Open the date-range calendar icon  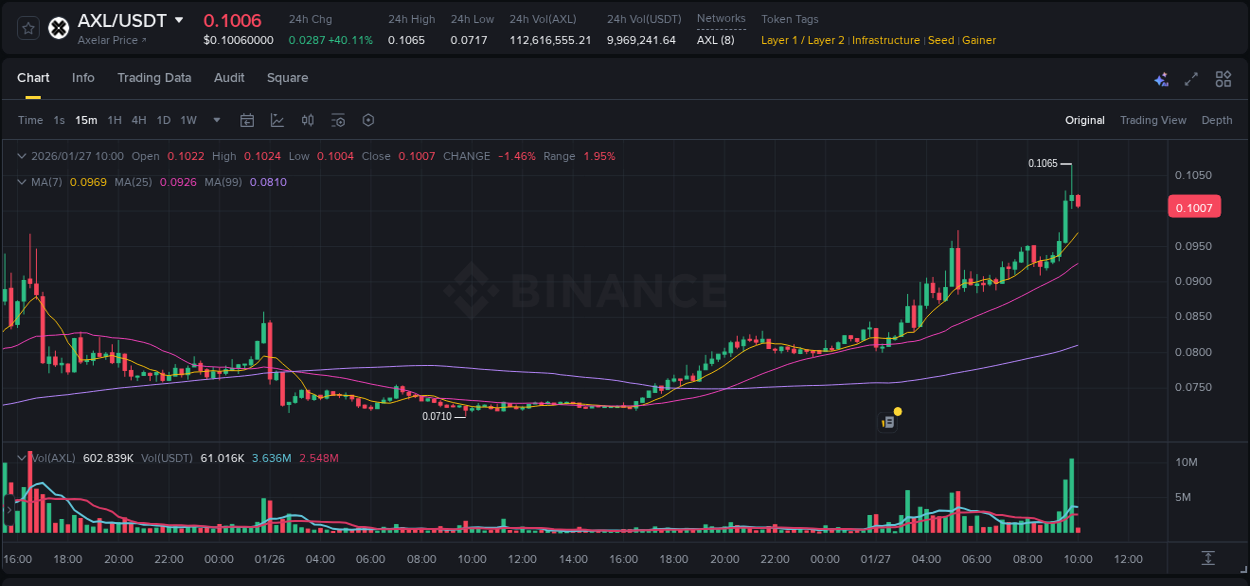click(x=247, y=120)
